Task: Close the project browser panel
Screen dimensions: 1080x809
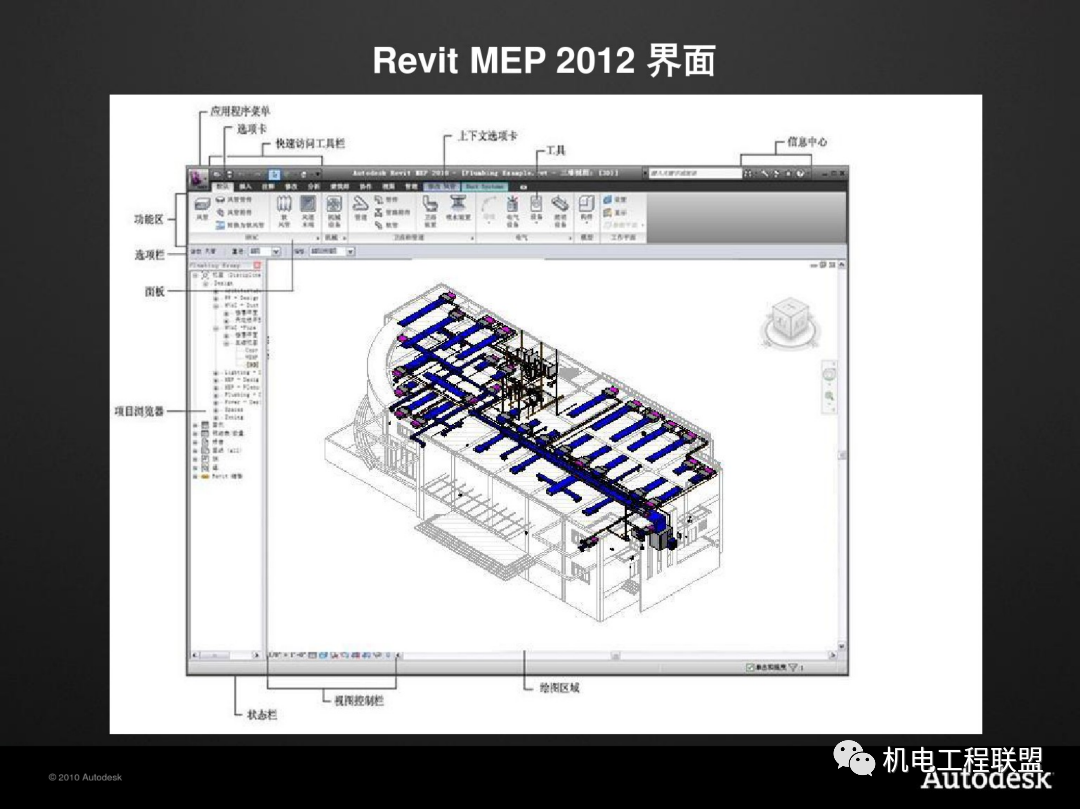Action: coord(257,265)
